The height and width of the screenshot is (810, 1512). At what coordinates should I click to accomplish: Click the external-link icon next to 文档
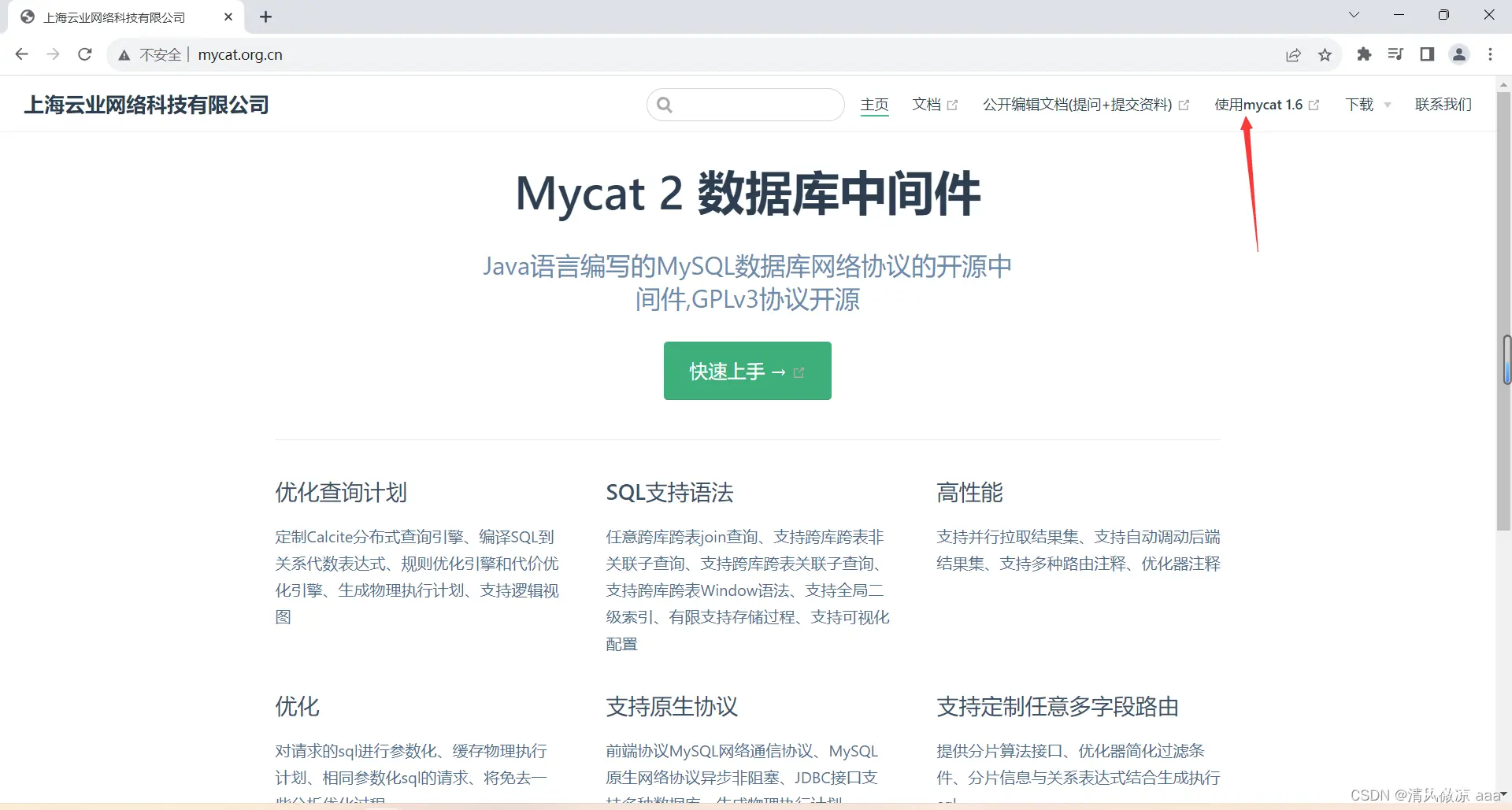(x=952, y=105)
